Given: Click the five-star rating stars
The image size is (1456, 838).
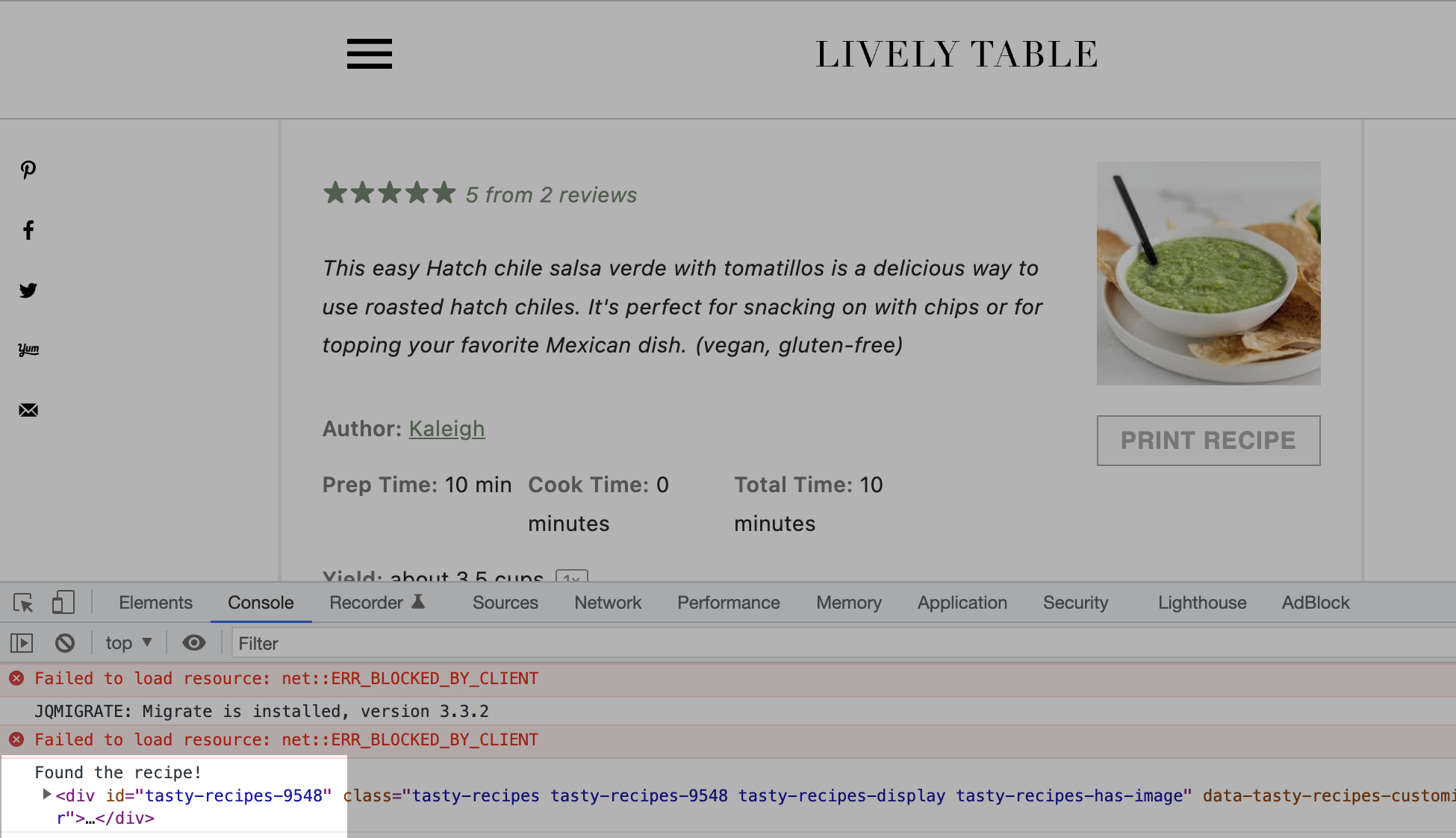Looking at the screenshot, I should [389, 193].
